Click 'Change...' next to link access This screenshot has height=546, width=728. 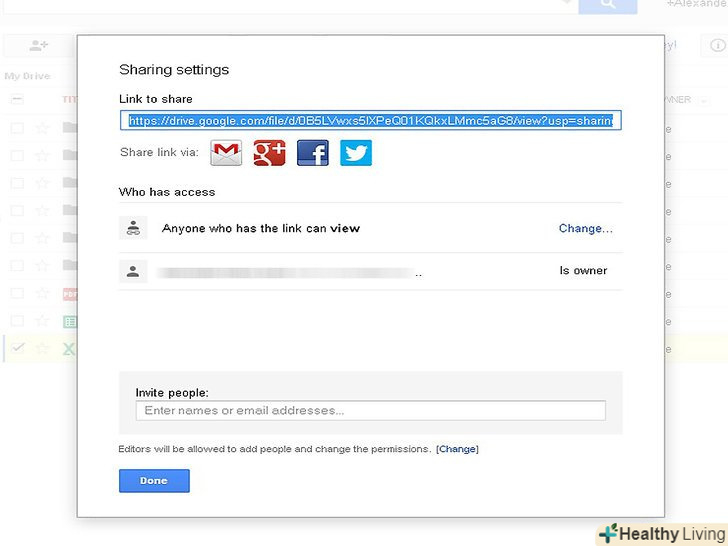[586, 228]
